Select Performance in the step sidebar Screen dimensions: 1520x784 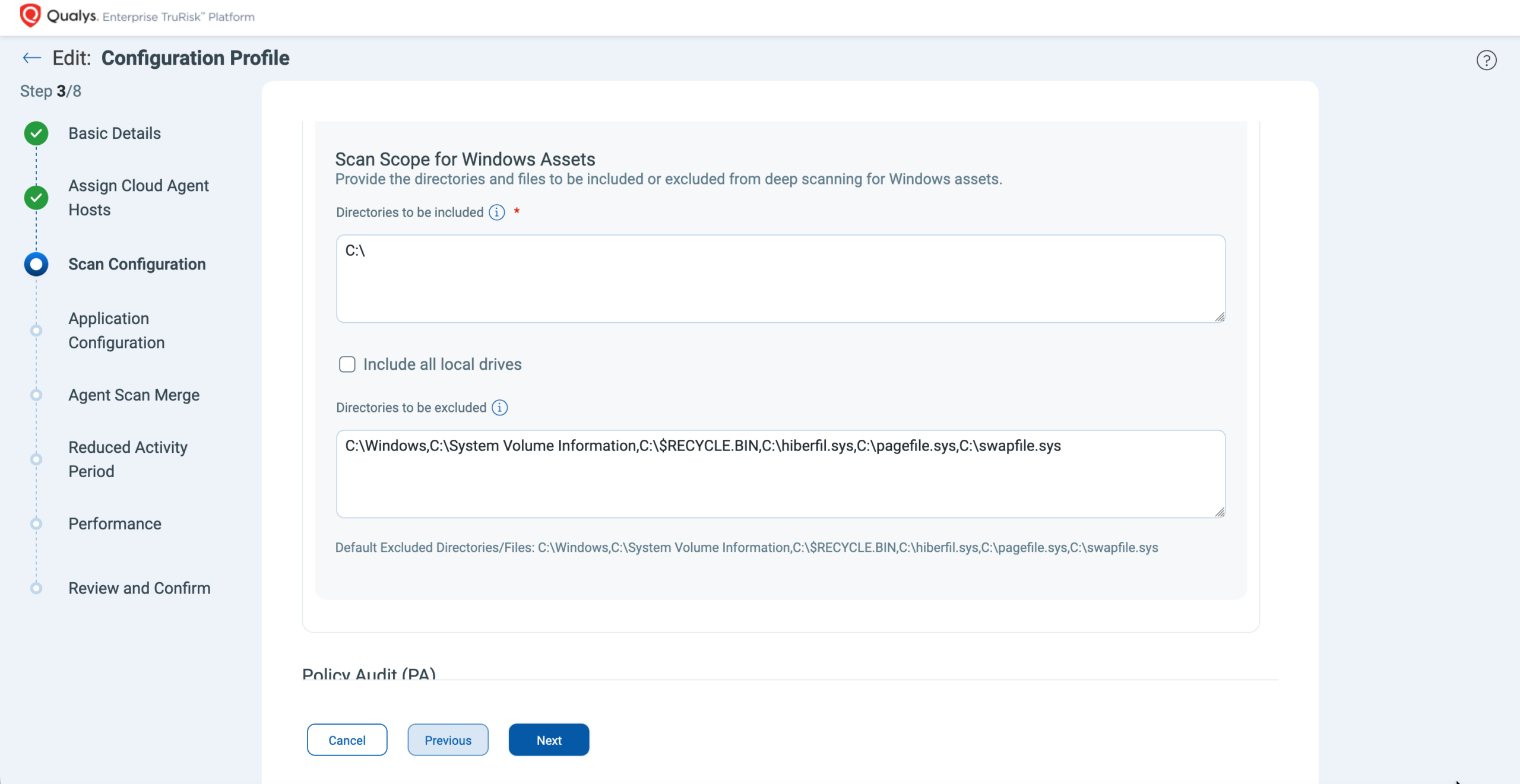(x=115, y=523)
